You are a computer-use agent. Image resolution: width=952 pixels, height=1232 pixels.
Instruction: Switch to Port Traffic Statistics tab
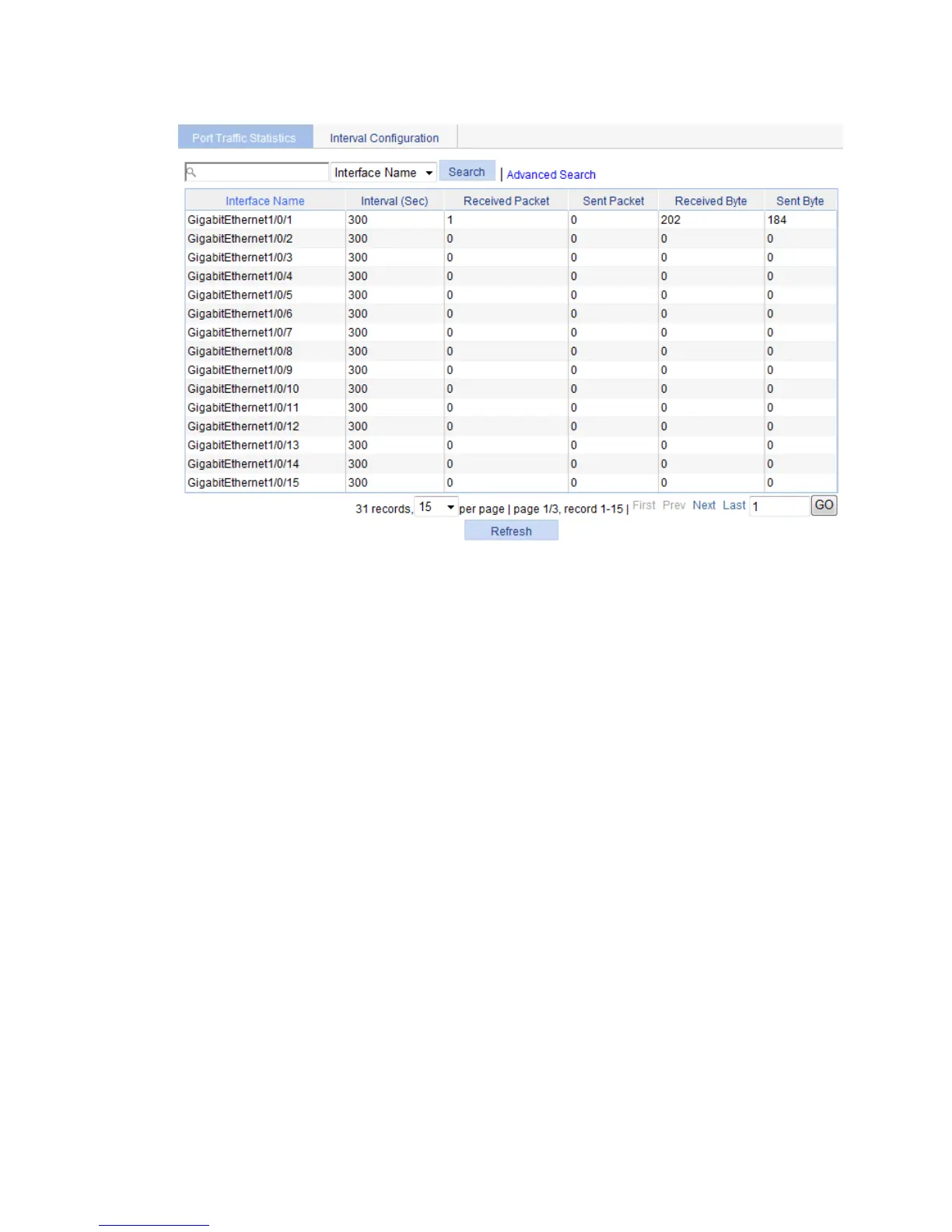coord(245,137)
